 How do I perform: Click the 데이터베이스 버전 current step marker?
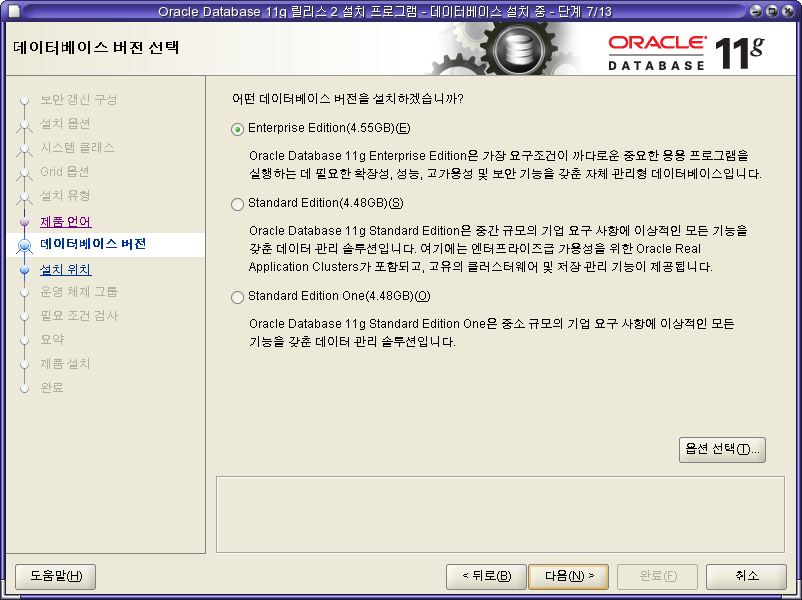coord(25,245)
